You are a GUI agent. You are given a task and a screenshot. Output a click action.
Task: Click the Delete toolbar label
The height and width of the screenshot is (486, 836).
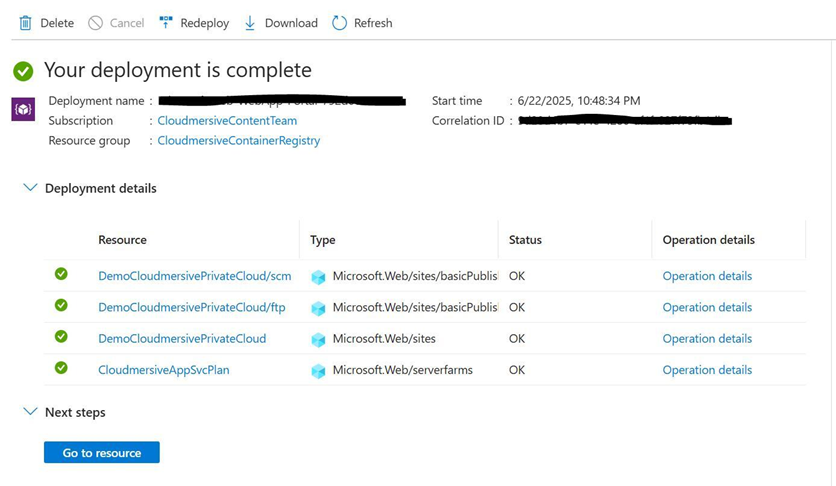coord(57,23)
